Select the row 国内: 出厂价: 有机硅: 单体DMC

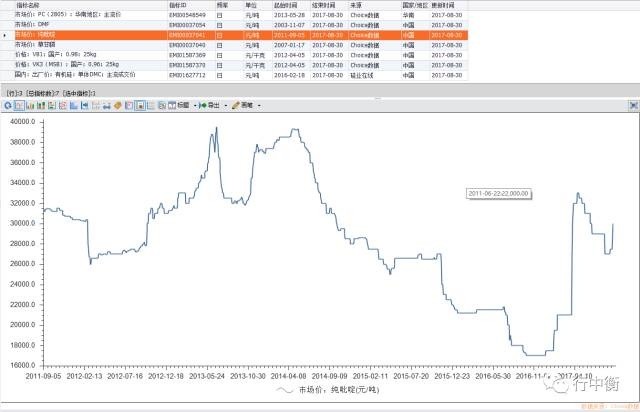(234, 75)
